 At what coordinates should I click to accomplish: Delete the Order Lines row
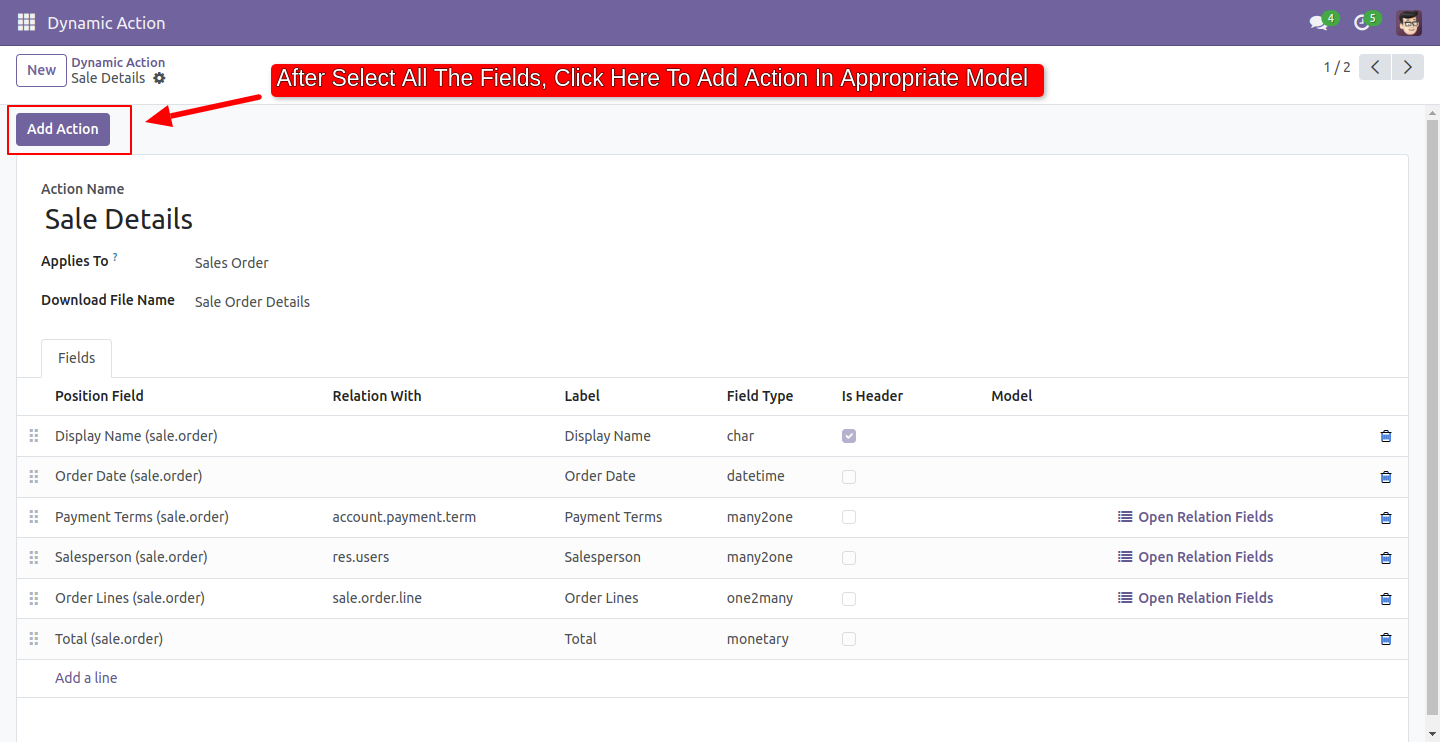coord(1385,599)
